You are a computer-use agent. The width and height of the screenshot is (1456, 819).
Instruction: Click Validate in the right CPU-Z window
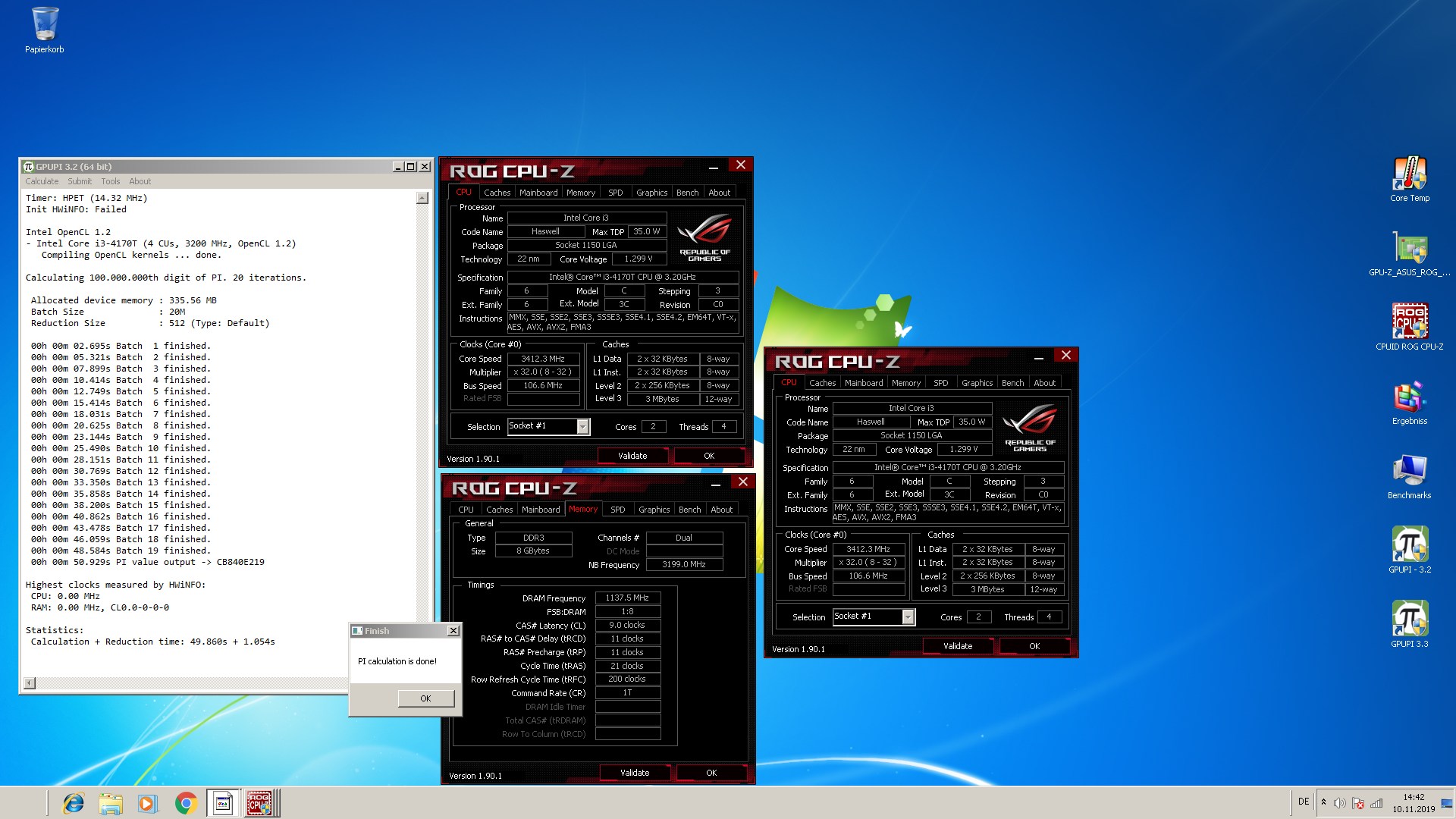pyautogui.click(x=958, y=646)
